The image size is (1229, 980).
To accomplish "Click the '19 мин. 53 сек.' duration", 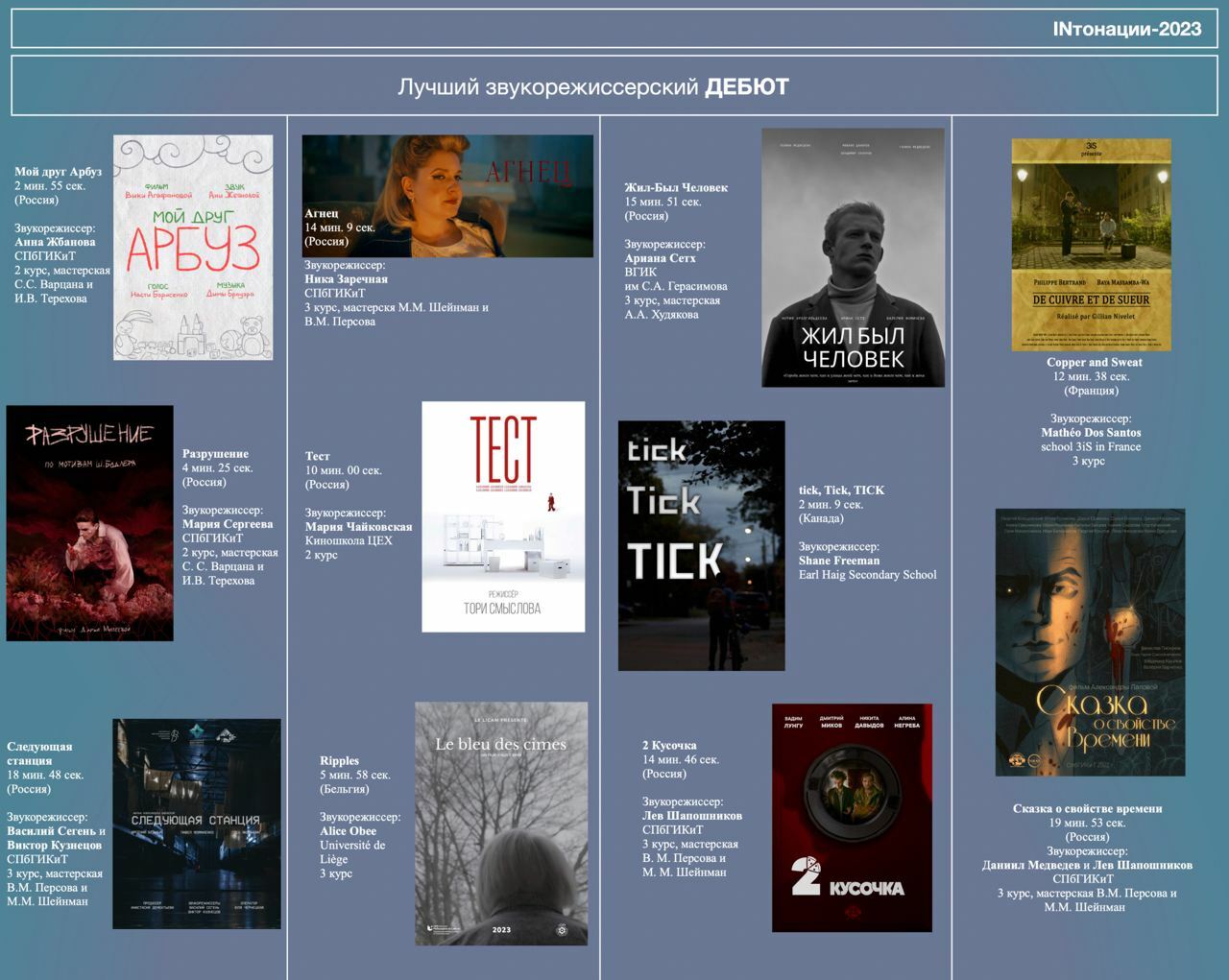I will pyautogui.click(x=1087, y=823).
